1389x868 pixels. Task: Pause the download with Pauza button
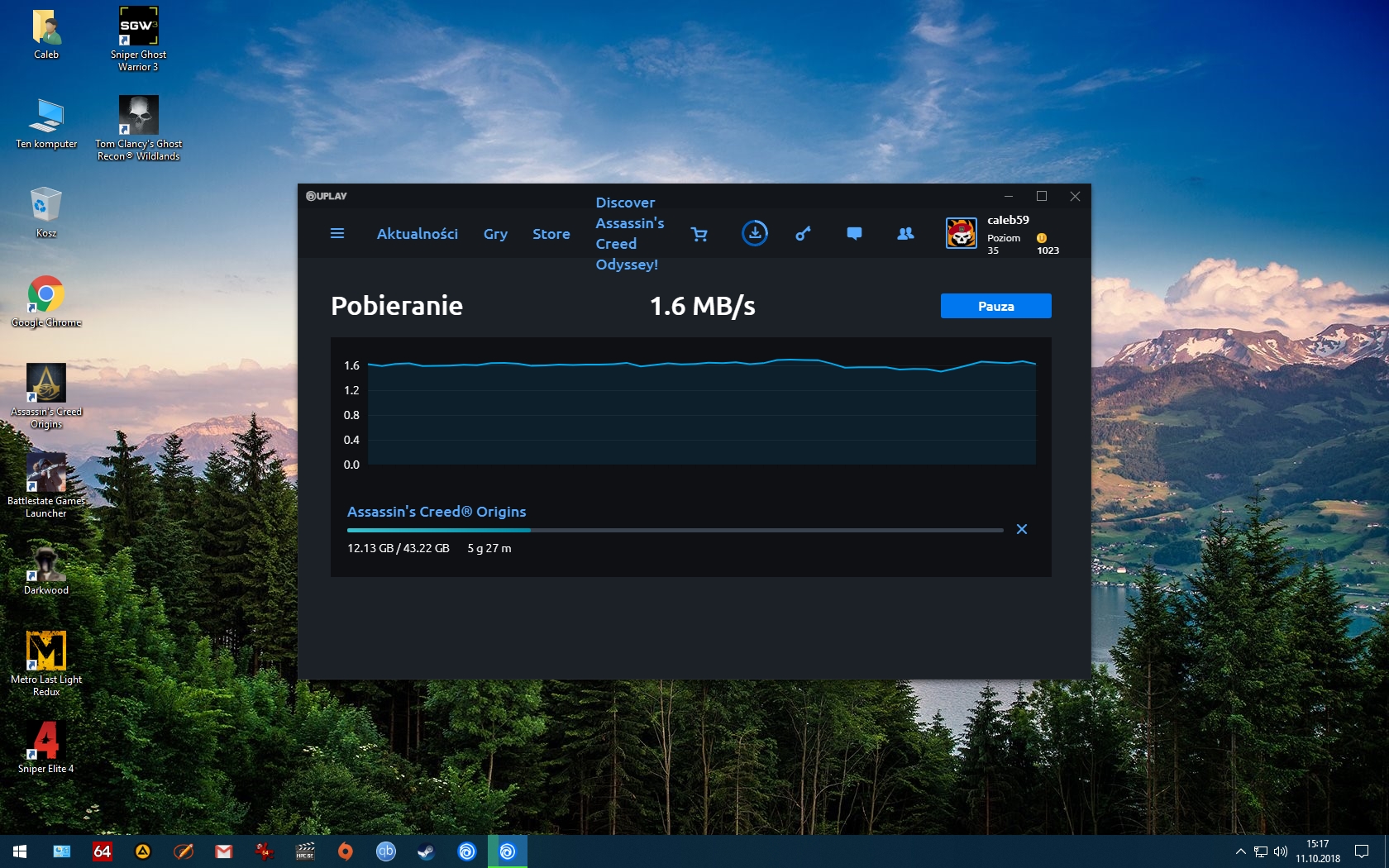[x=996, y=306]
